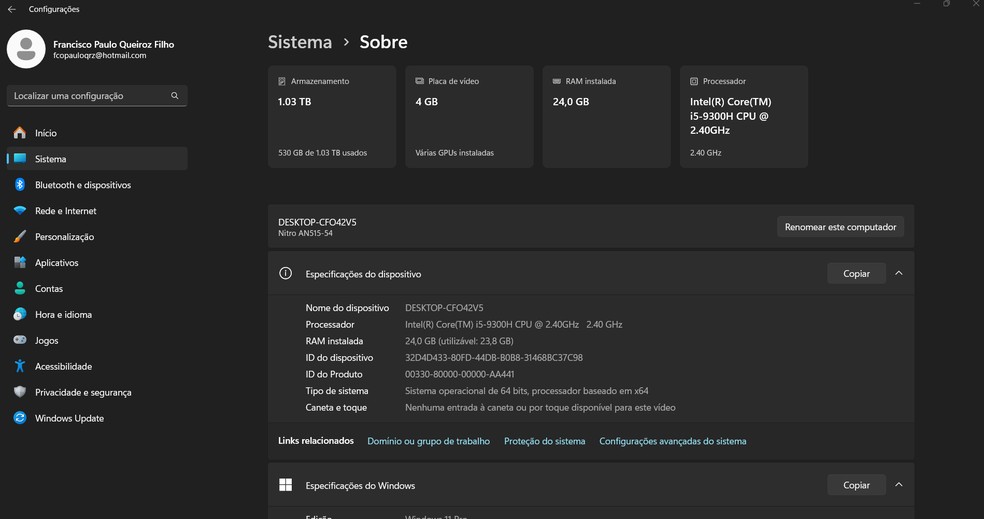Click the Localizar uma configuração search field

(88, 96)
